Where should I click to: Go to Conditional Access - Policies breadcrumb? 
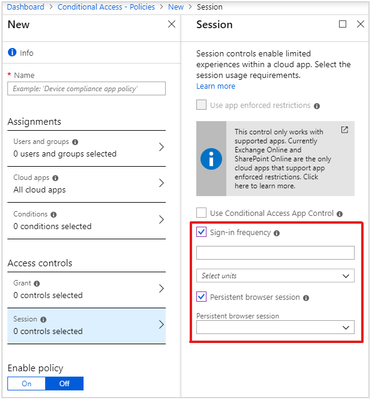coord(106,7)
